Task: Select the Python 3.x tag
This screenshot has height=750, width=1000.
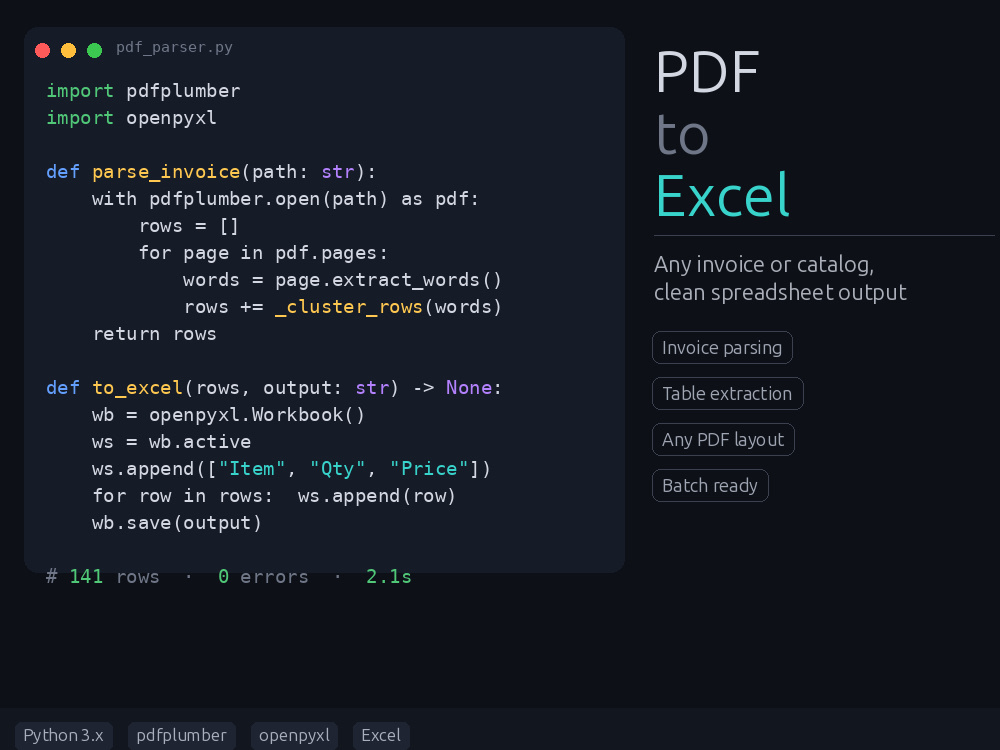Action: [64, 735]
